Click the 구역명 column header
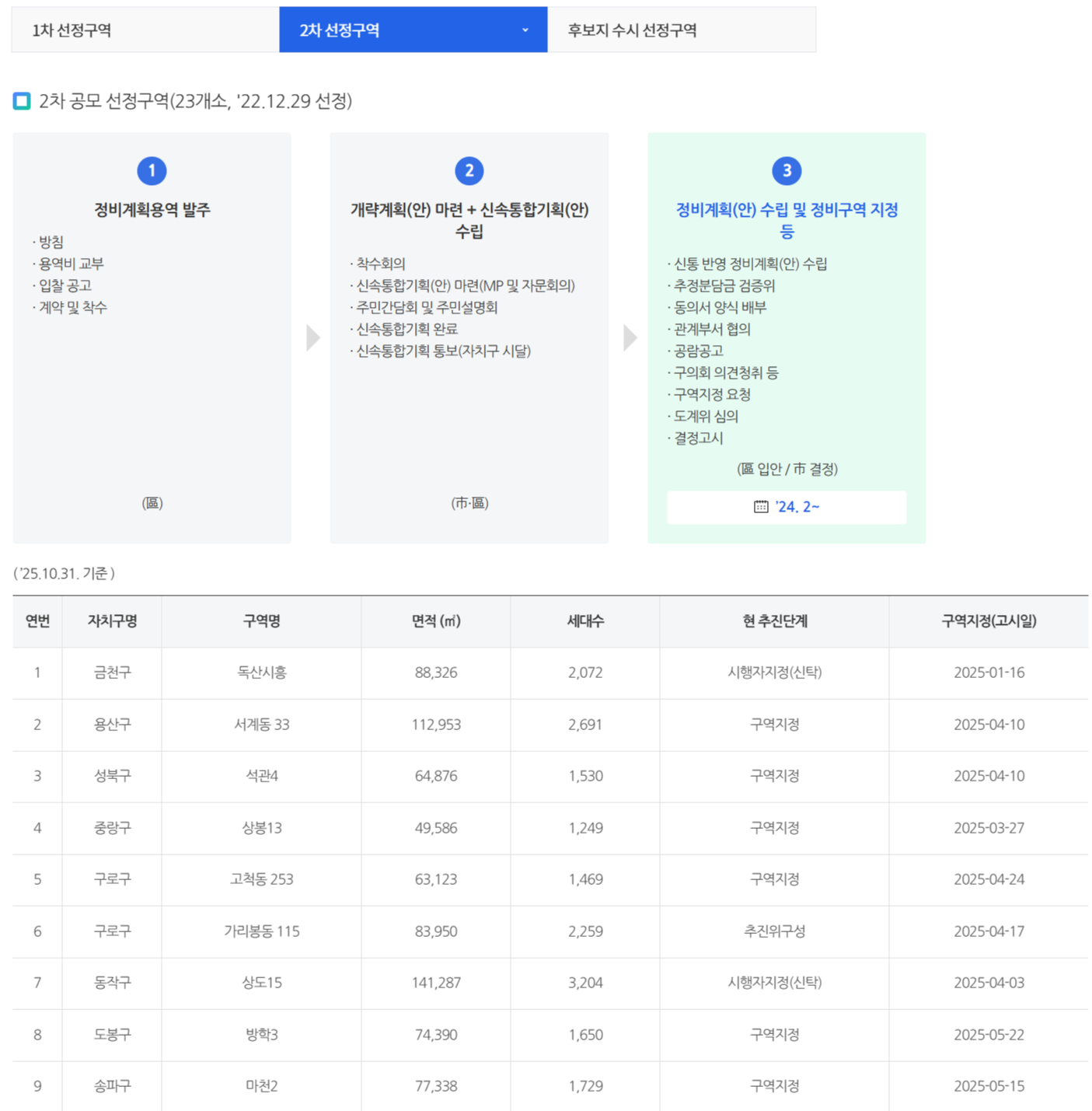1092x1111 pixels. click(x=261, y=621)
